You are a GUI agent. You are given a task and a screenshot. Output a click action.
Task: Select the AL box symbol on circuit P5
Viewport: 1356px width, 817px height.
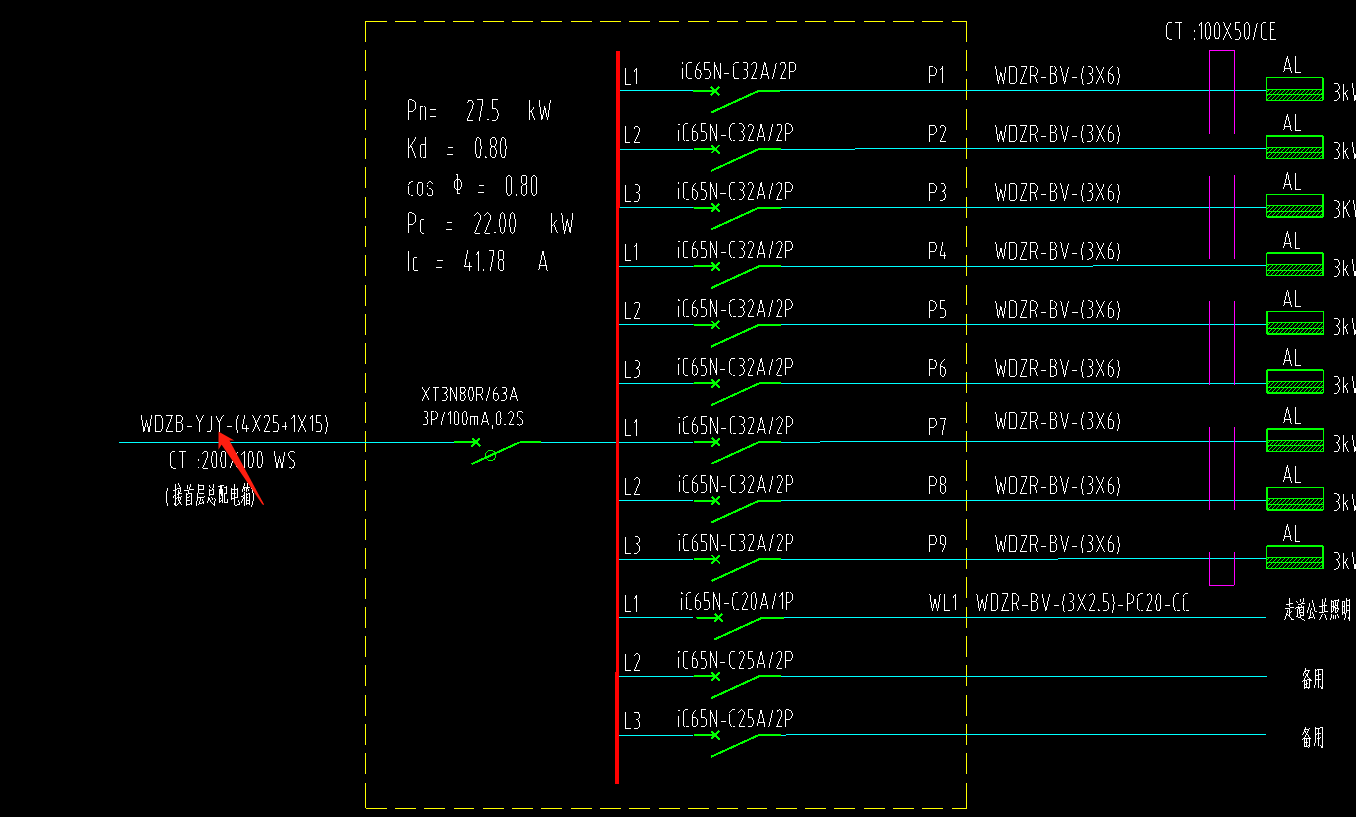click(x=1294, y=323)
